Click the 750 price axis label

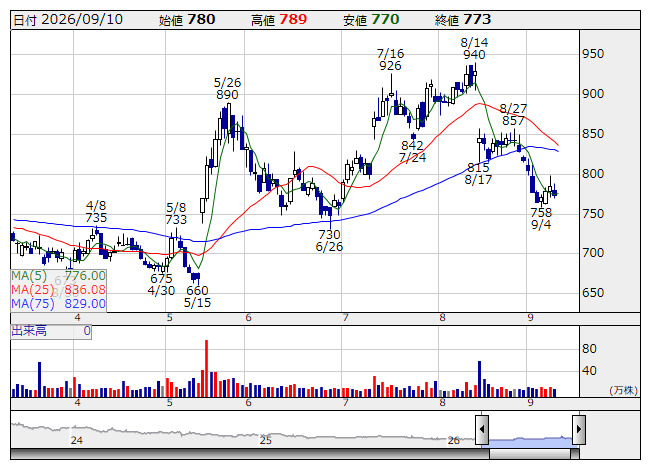(593, 214)
